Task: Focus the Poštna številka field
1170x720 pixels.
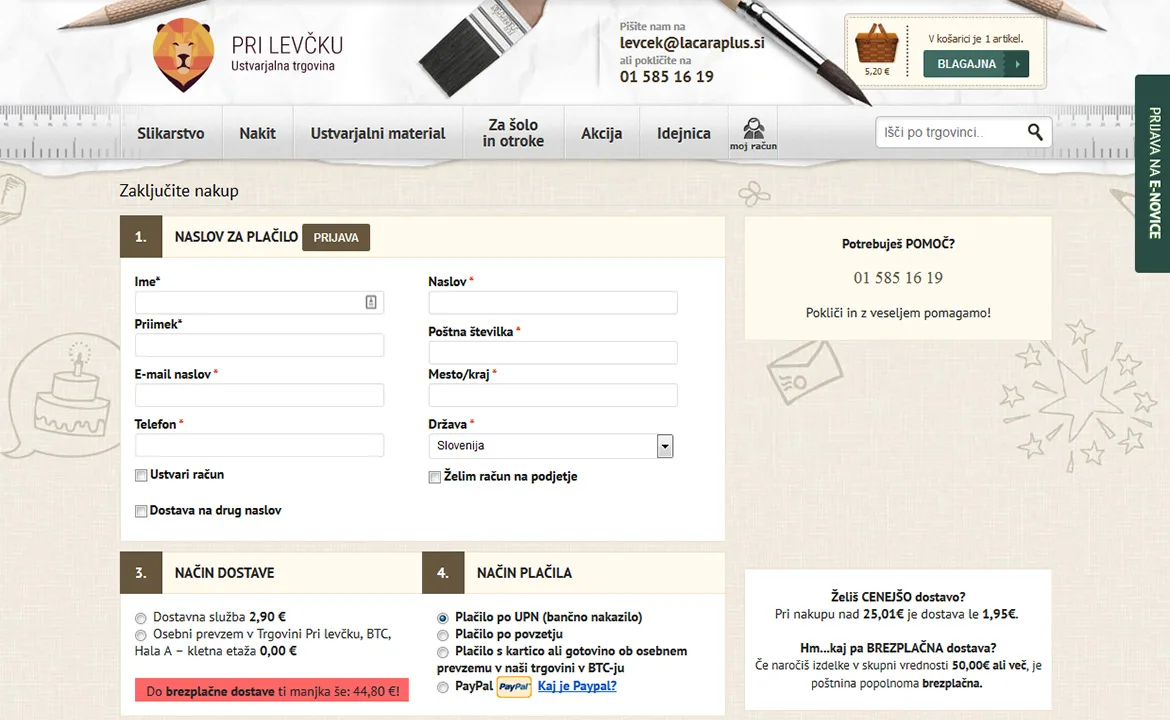Action: pyautogui.click(x=553, y=352)
